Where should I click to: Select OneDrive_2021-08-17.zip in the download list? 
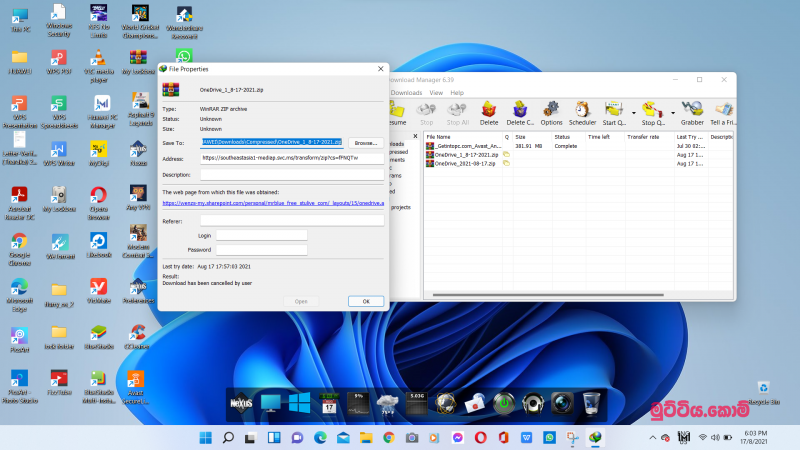(579, 163)
